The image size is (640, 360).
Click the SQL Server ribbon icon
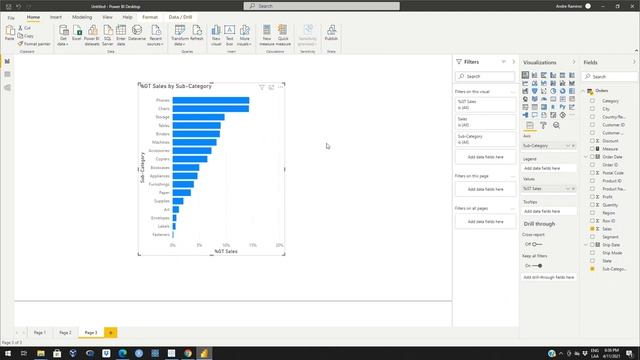[x=107, y=35]
